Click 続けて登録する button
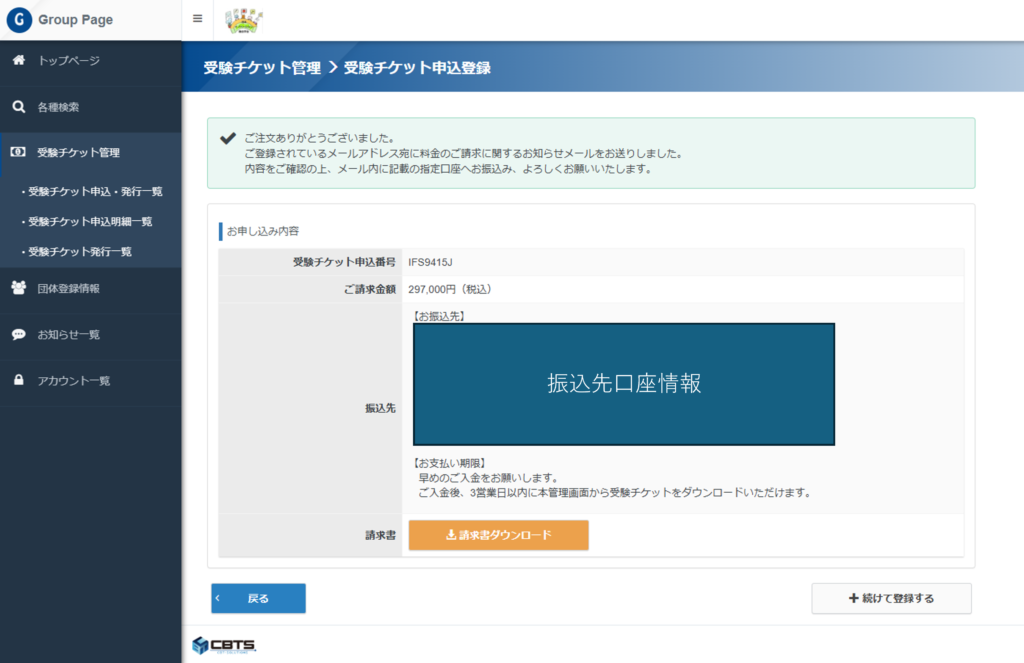This screenshot has width=1024, height=663. click(891, 598)
